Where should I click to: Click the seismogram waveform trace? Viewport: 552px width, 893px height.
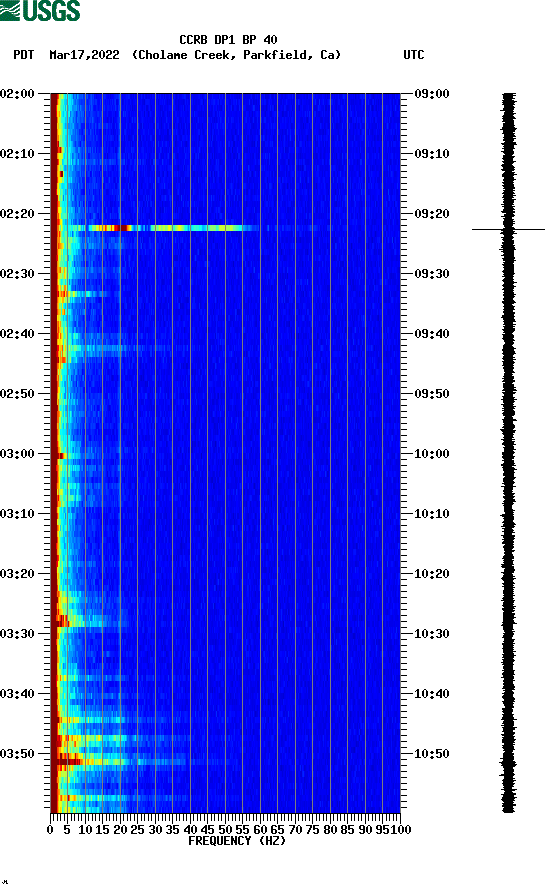tap(509, 453)
